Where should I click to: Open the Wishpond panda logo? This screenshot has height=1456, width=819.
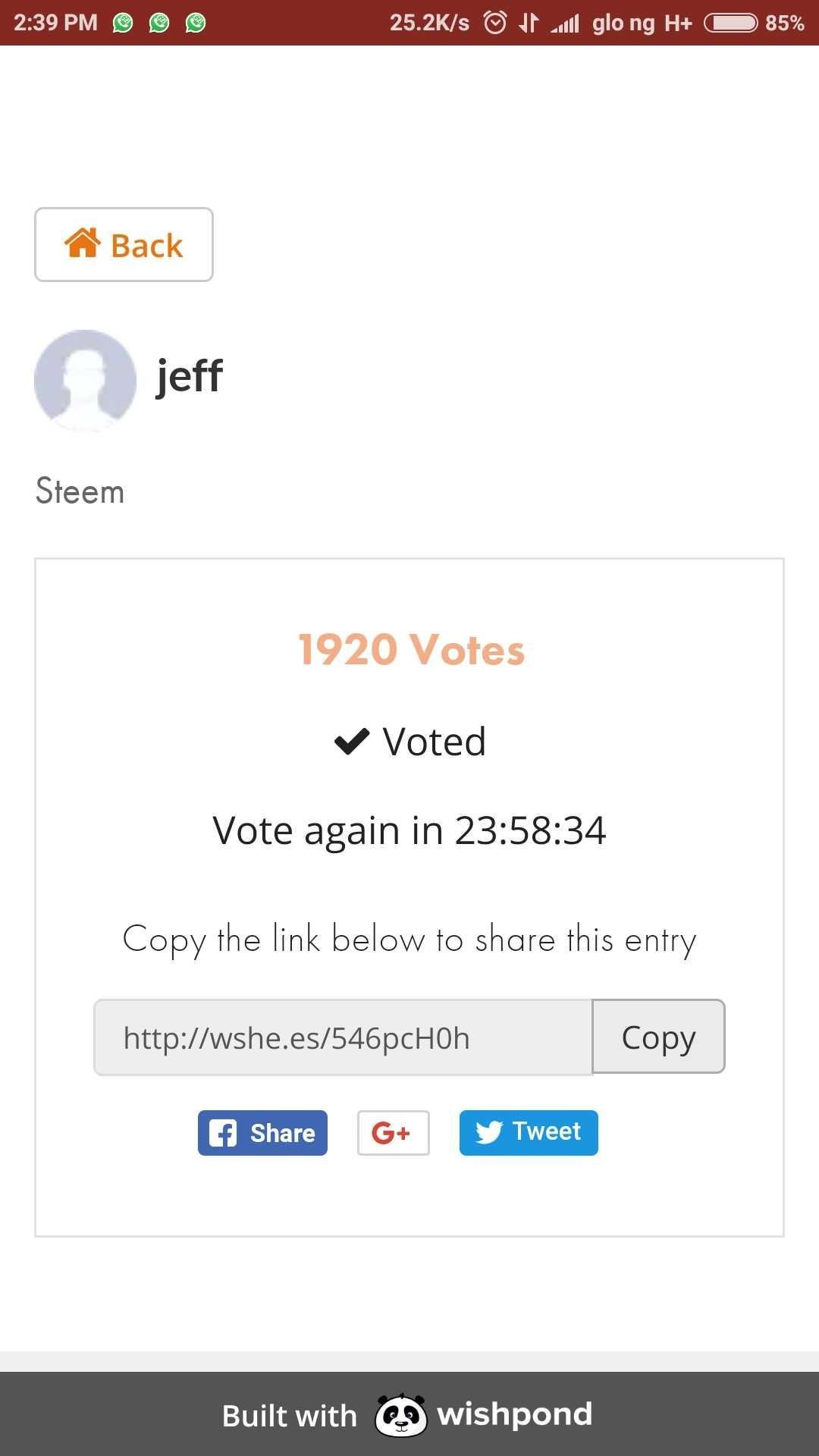pos(401,1415)
